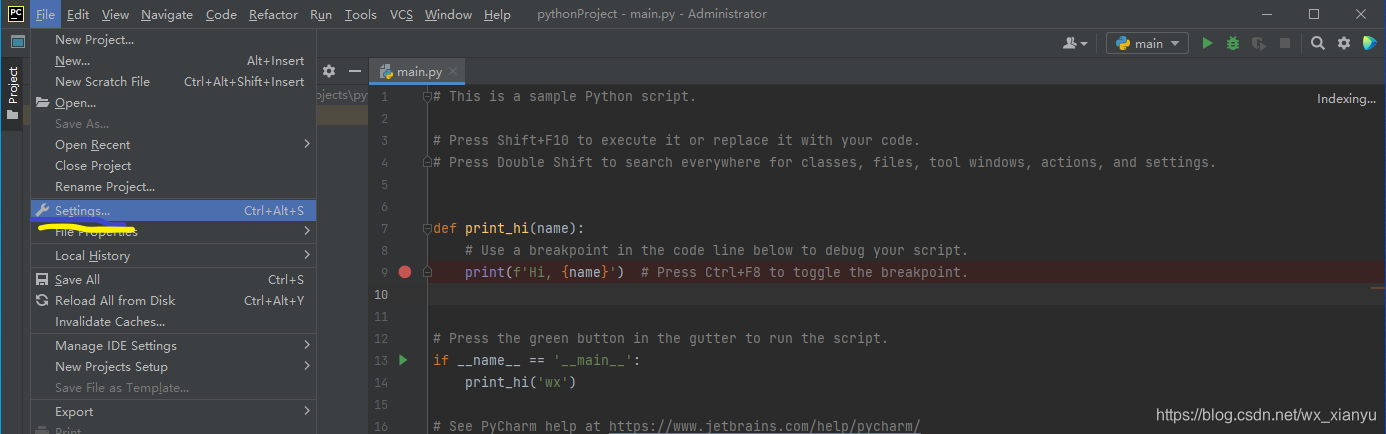
Task: Open the Code menu
Action: pos(221,14)
